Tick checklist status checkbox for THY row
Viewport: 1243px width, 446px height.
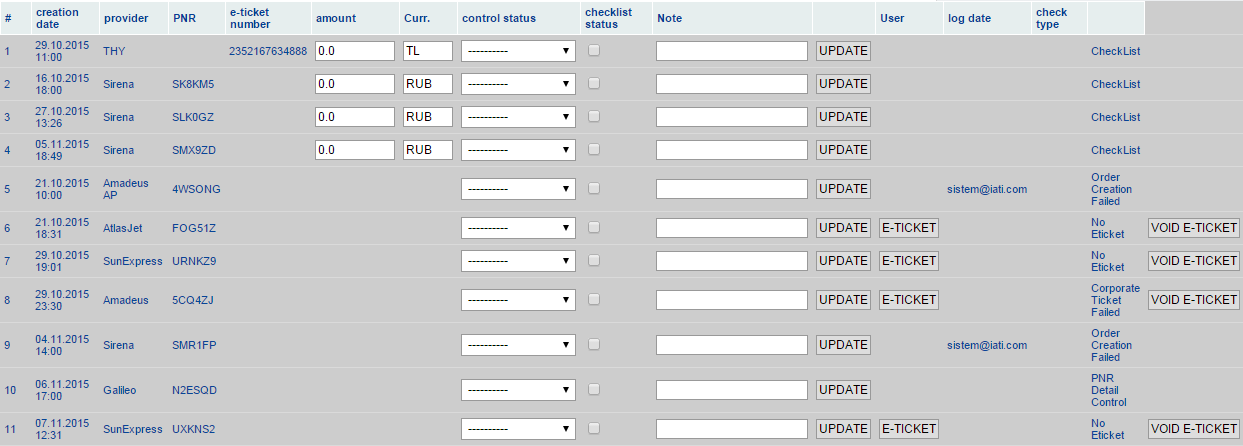point(594,50)
